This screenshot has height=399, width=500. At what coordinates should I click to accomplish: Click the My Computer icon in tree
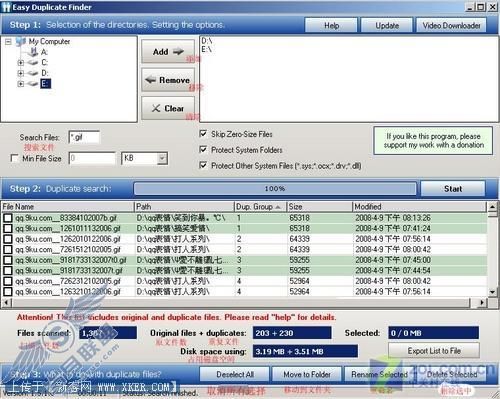point(21,42)
